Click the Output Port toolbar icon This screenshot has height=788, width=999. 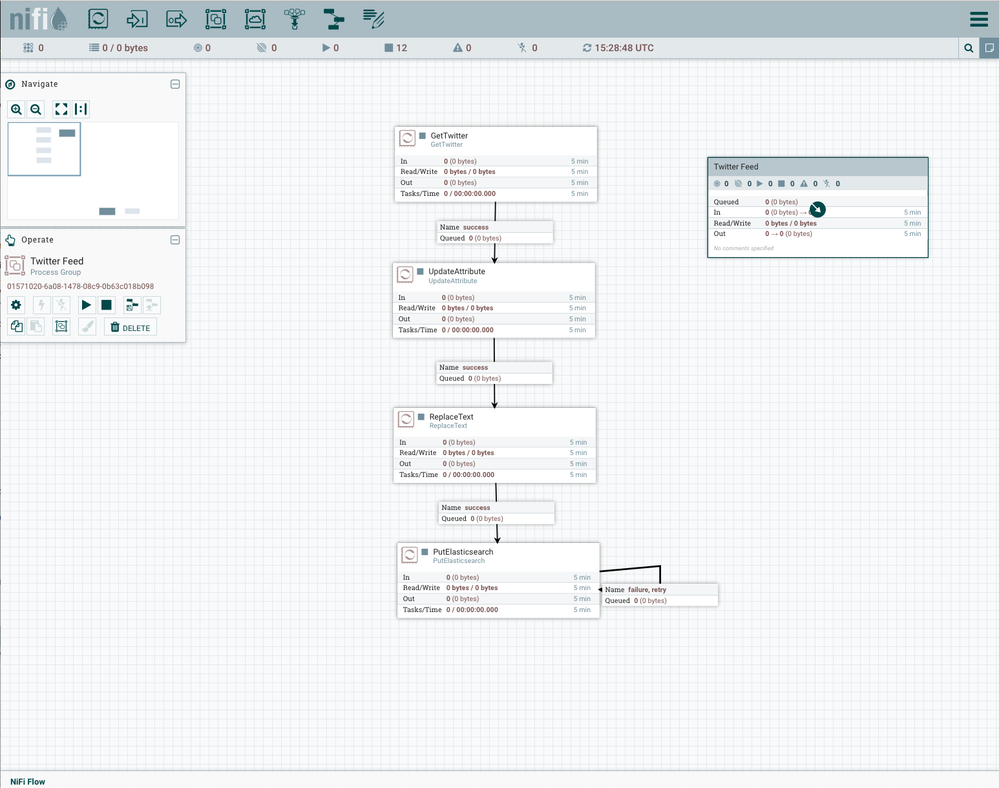pos(176,18)
